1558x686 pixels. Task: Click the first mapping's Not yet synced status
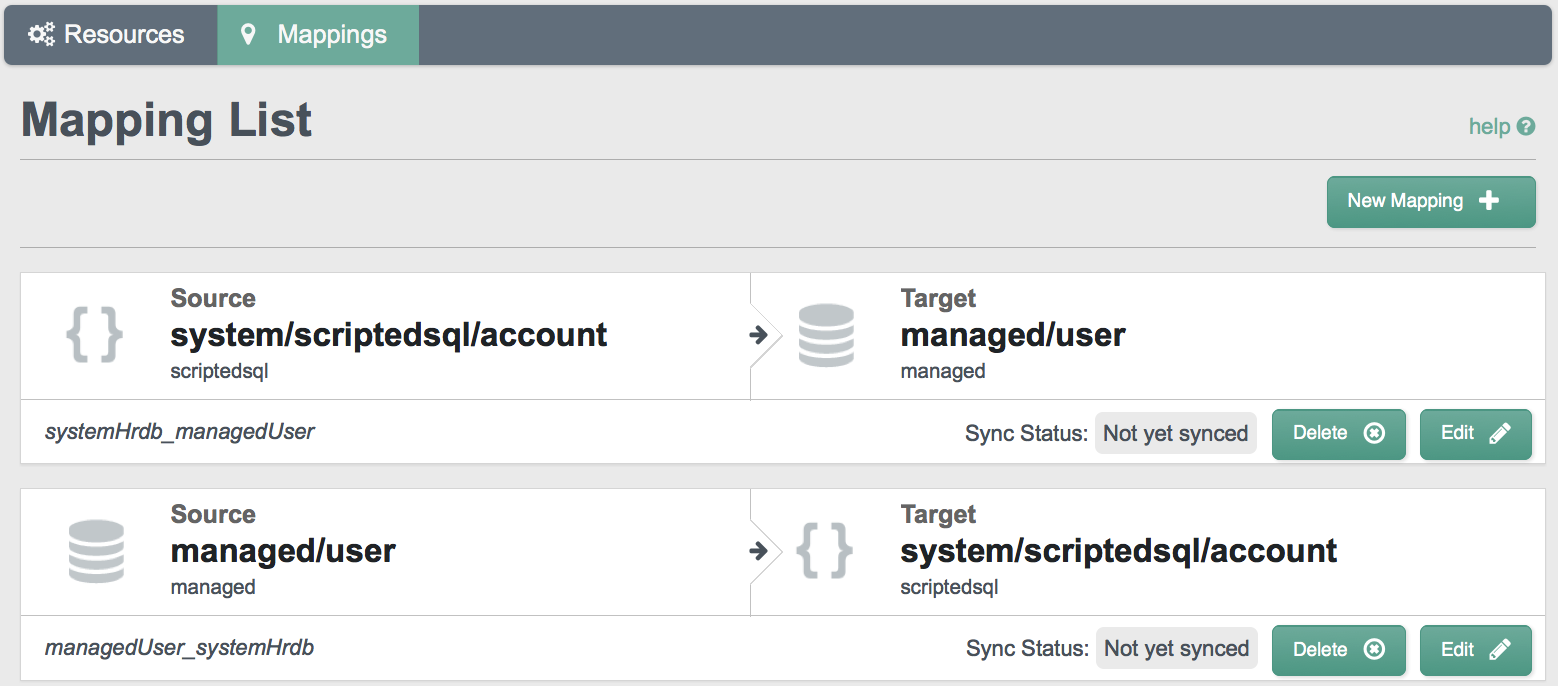[x=1176, y=434]
